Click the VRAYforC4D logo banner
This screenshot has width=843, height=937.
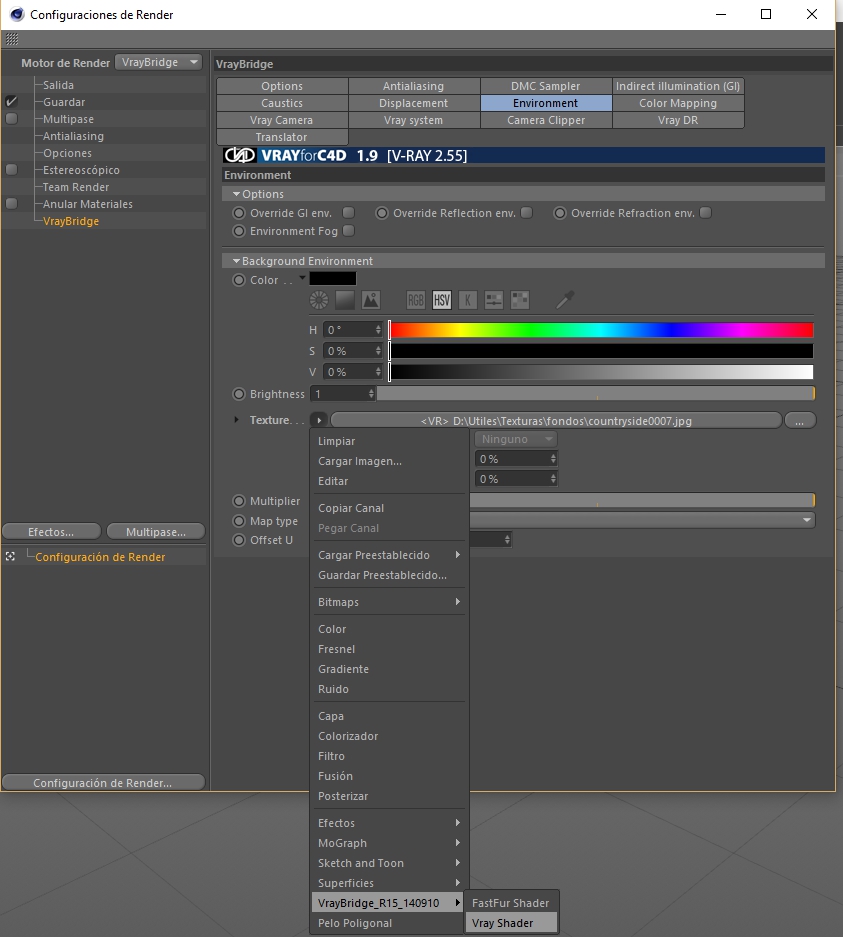click(x=523, y=155)
